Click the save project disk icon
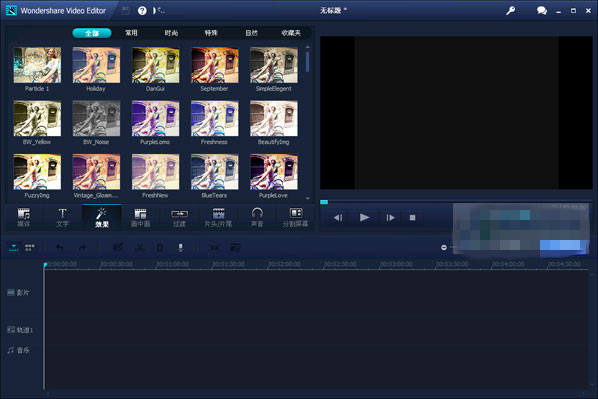This screenshot has width=598, height=399. click(125, 11)
